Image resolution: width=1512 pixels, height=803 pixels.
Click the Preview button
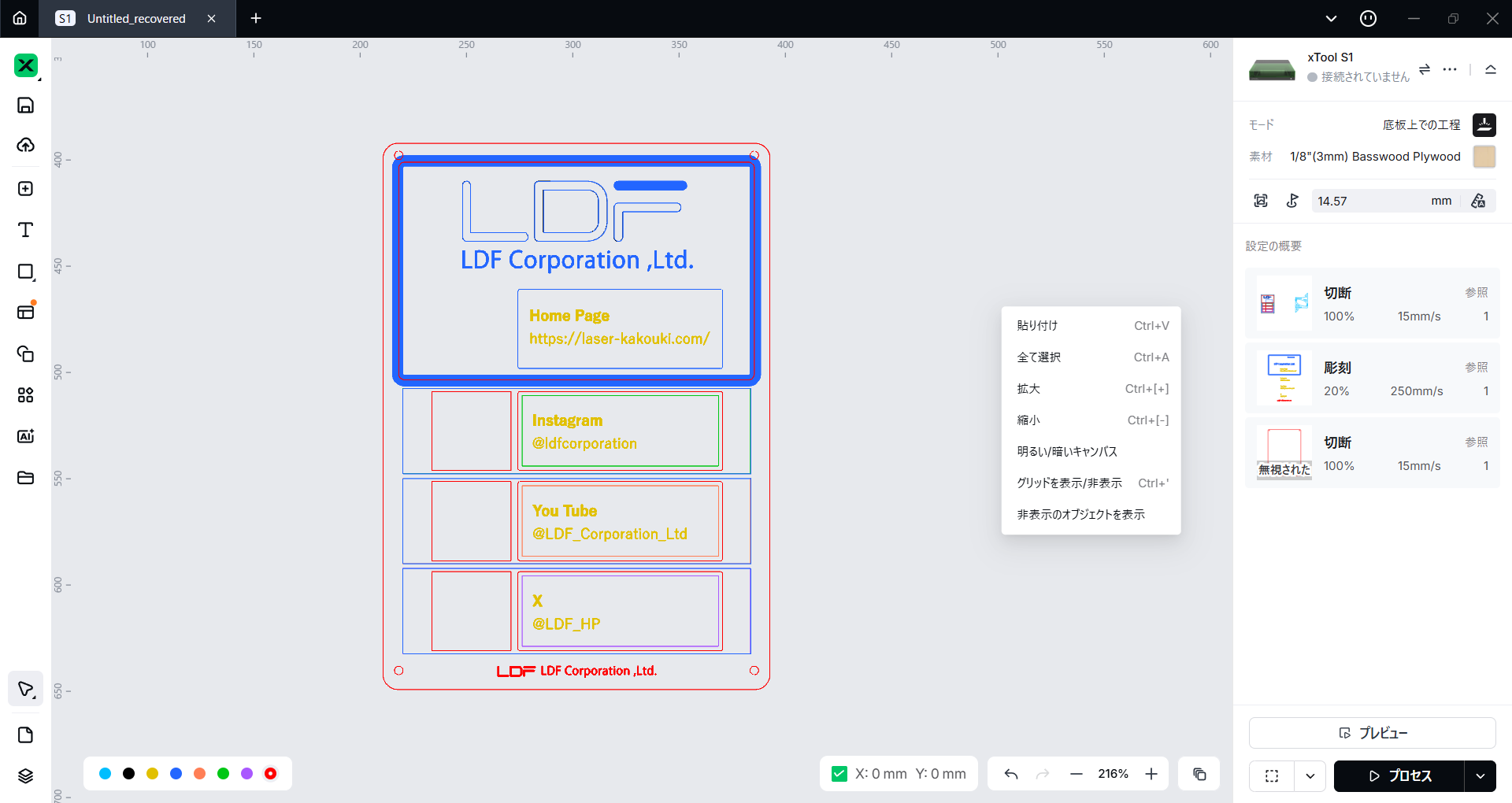1372,733
